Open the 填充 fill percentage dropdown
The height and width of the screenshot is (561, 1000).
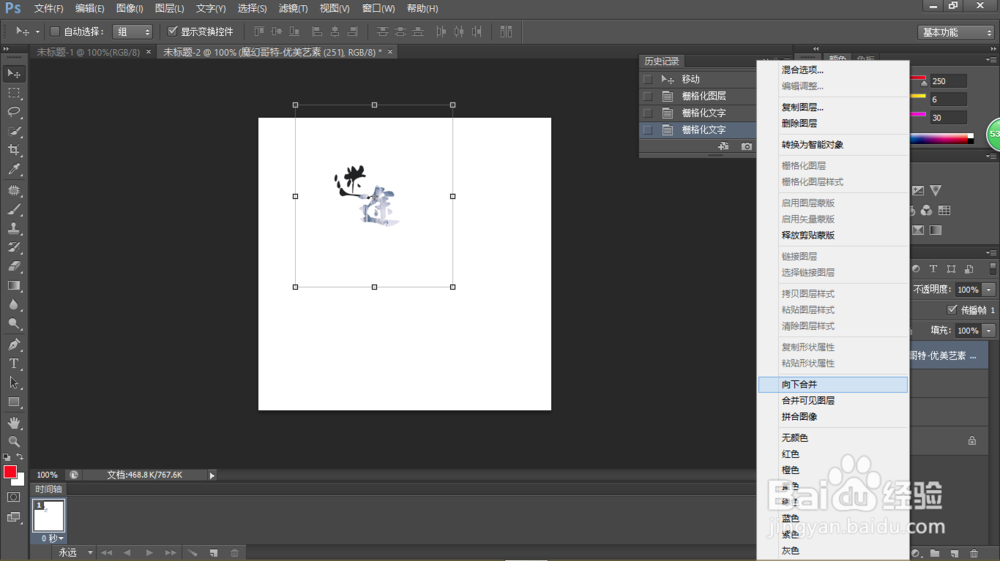click(989, 330)
